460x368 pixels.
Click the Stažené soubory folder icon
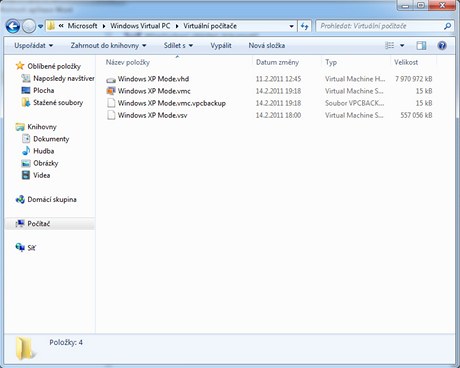(26, 102)
